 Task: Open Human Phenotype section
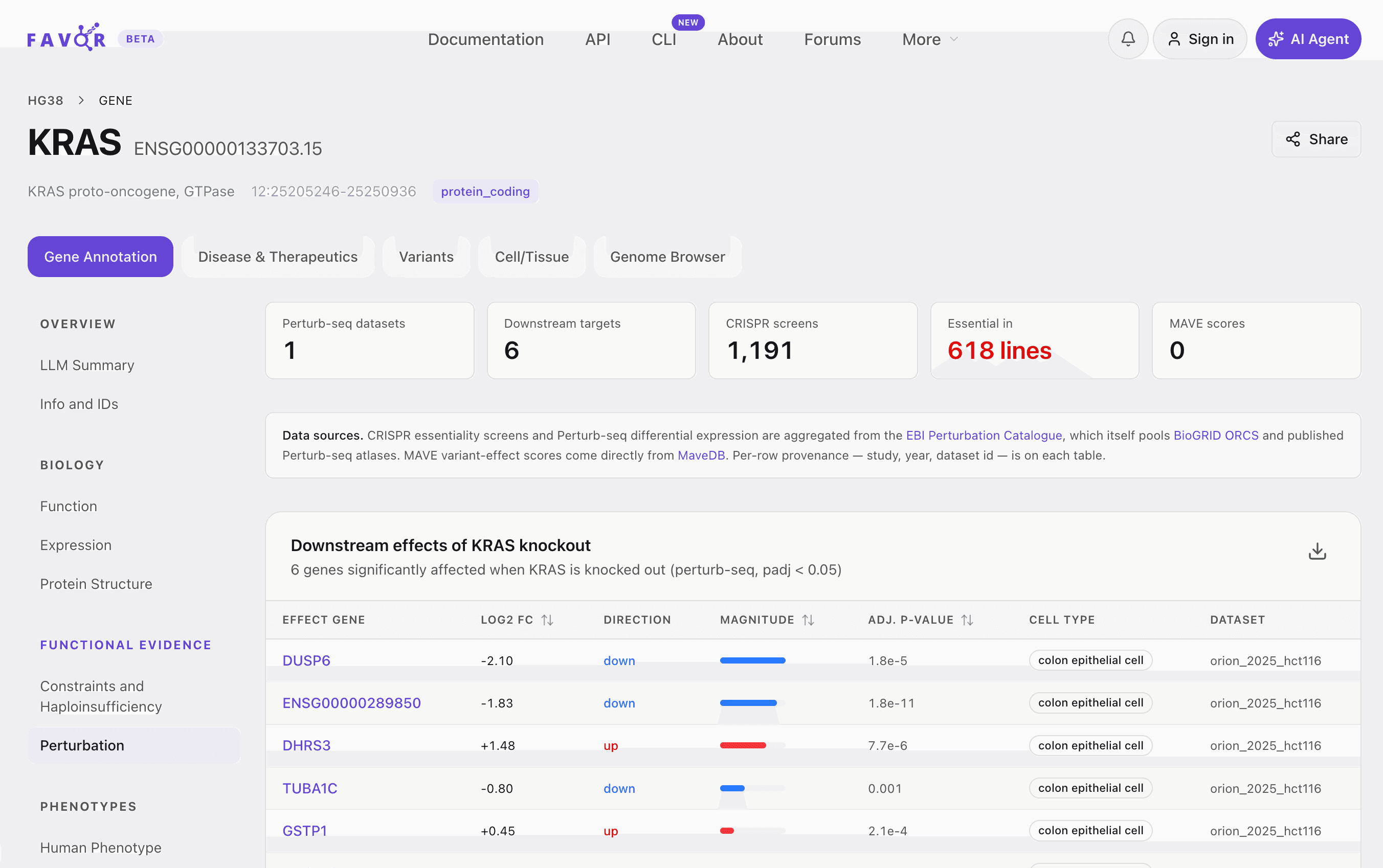click(x=101, y=848)
